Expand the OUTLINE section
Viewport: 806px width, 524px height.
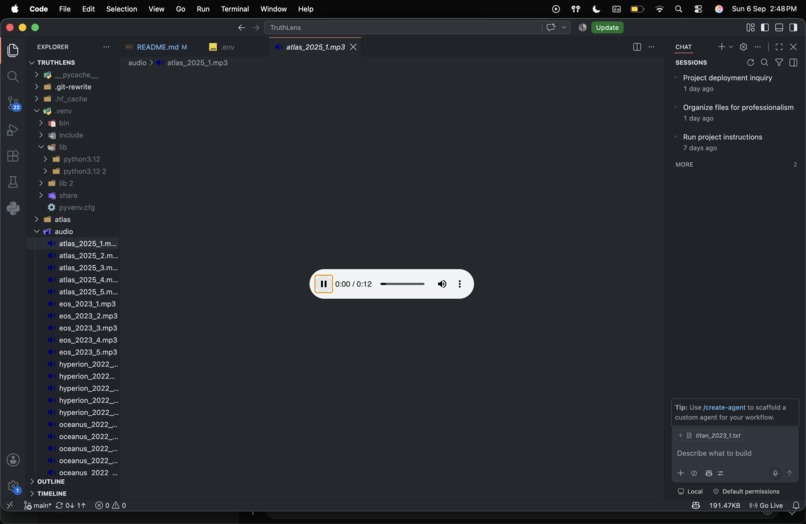pos(74,482)
